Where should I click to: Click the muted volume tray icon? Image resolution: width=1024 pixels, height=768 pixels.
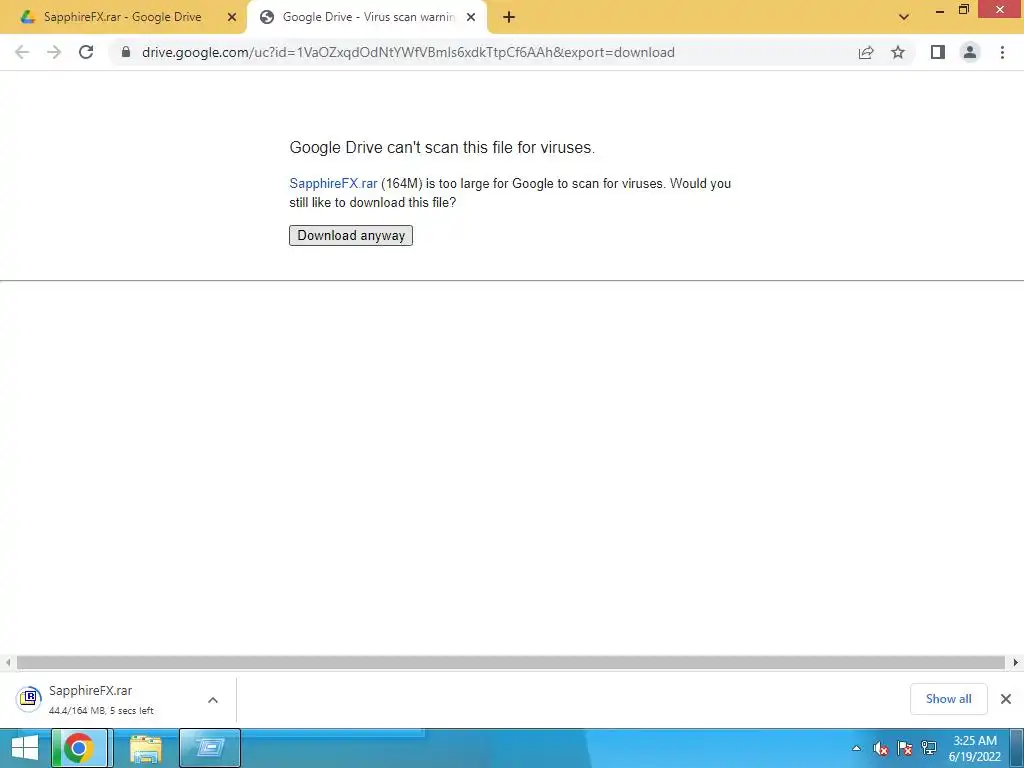point(880,748)
